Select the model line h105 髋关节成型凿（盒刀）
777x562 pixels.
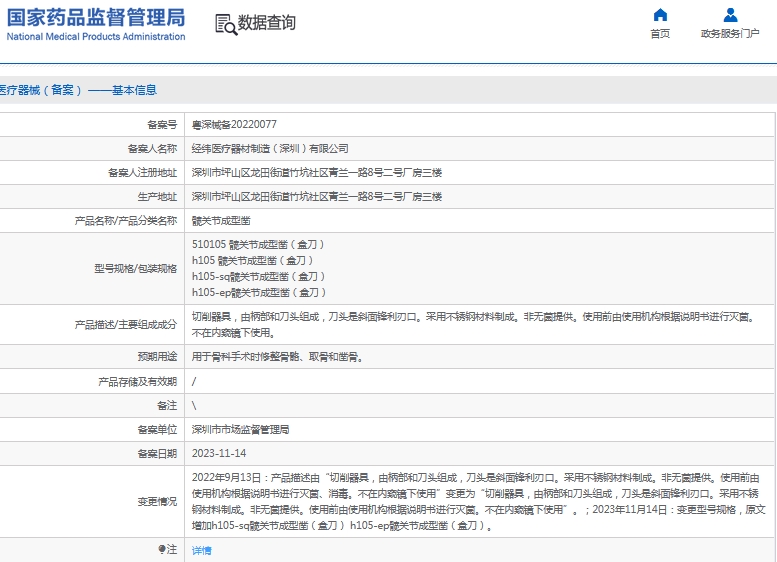click(x=252, y=260)
